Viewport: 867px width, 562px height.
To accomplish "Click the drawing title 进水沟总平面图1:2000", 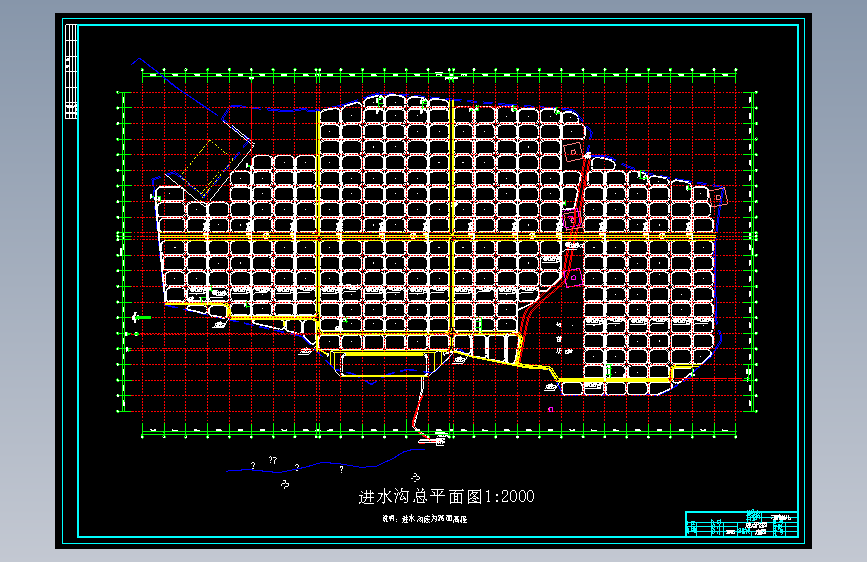I will (x=446, y=496).
